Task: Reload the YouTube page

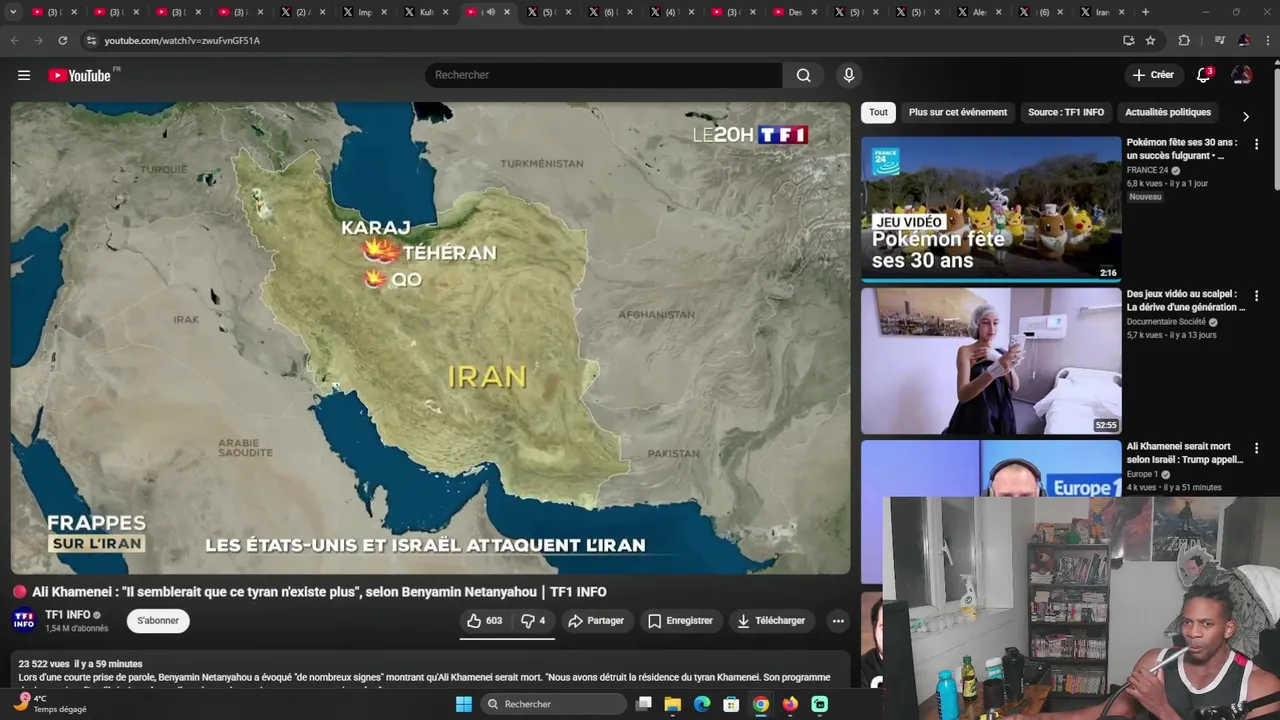Action: 62,40
